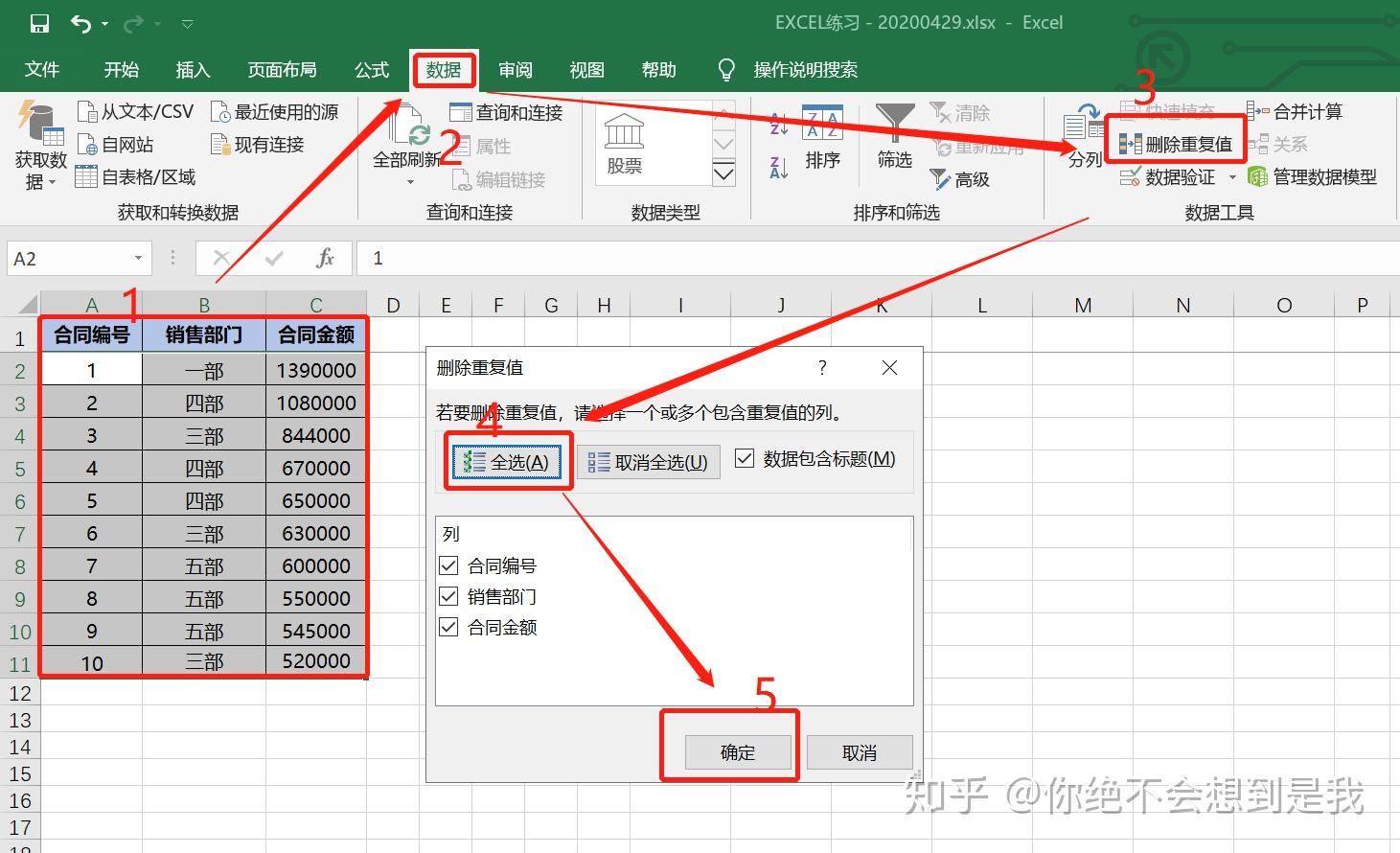1400x853 pixels.
Task: Click the Name Box showing A2
Action: tap(67, 259)
